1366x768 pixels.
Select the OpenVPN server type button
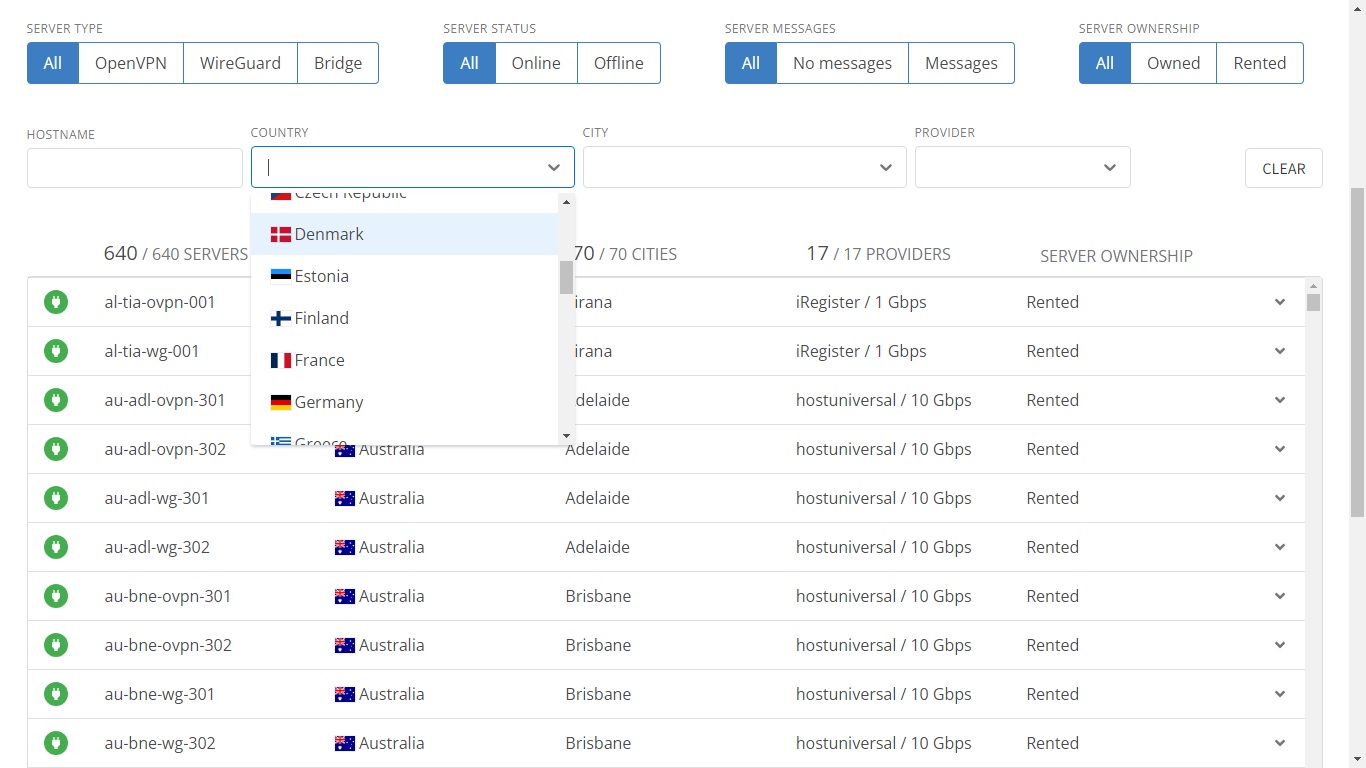131,63
